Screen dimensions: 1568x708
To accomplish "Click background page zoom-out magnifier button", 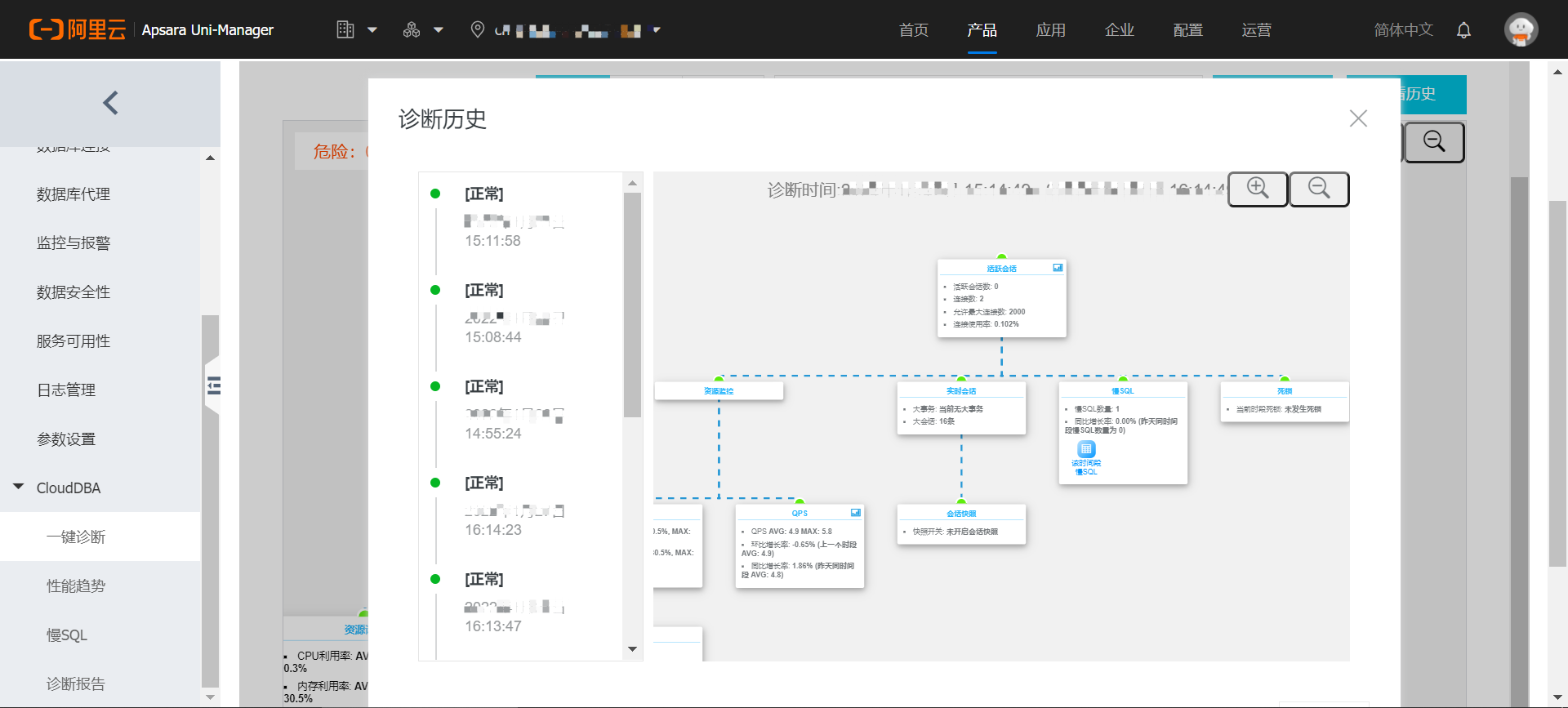I will 1434,142.
